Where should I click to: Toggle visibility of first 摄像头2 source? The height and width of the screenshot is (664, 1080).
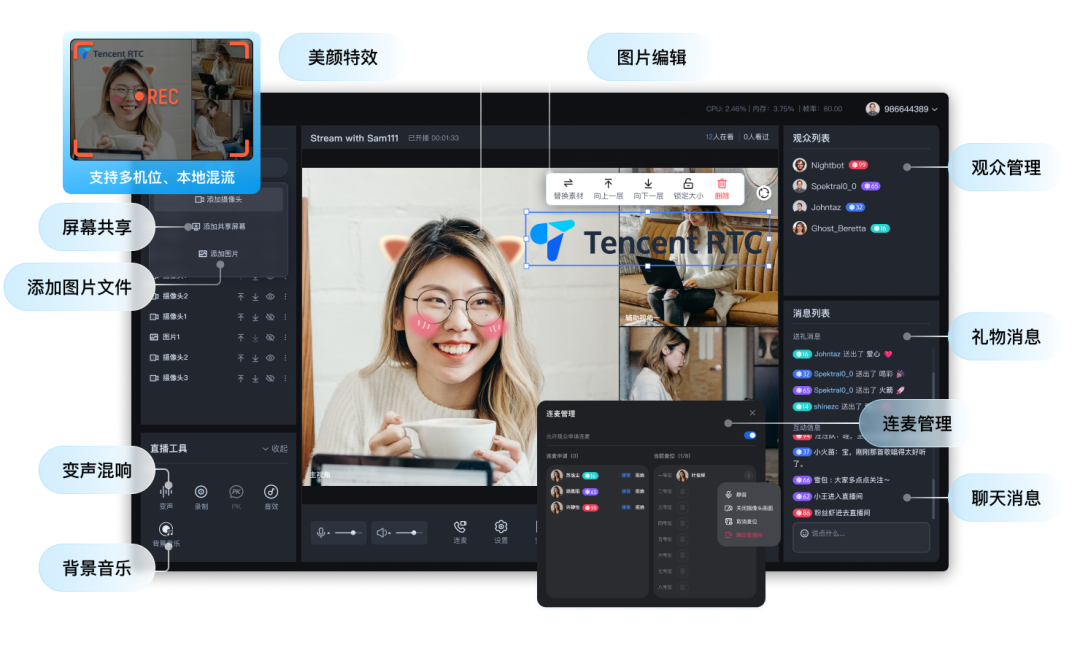tap(270, 296)
